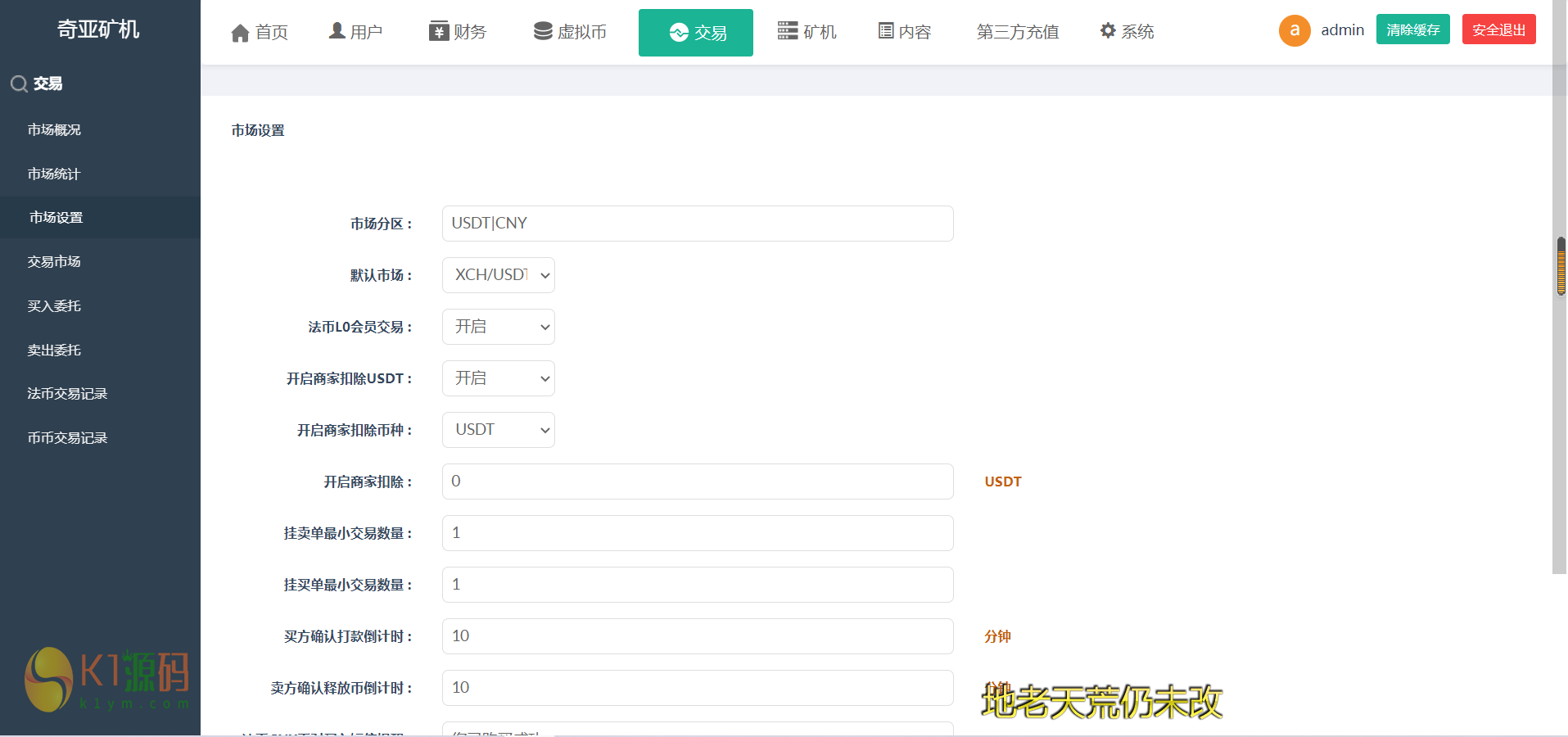This screenshot has height=737, width=1568.
Task: Click the user silhouette icon in the navigation
Action: (337, 31)
